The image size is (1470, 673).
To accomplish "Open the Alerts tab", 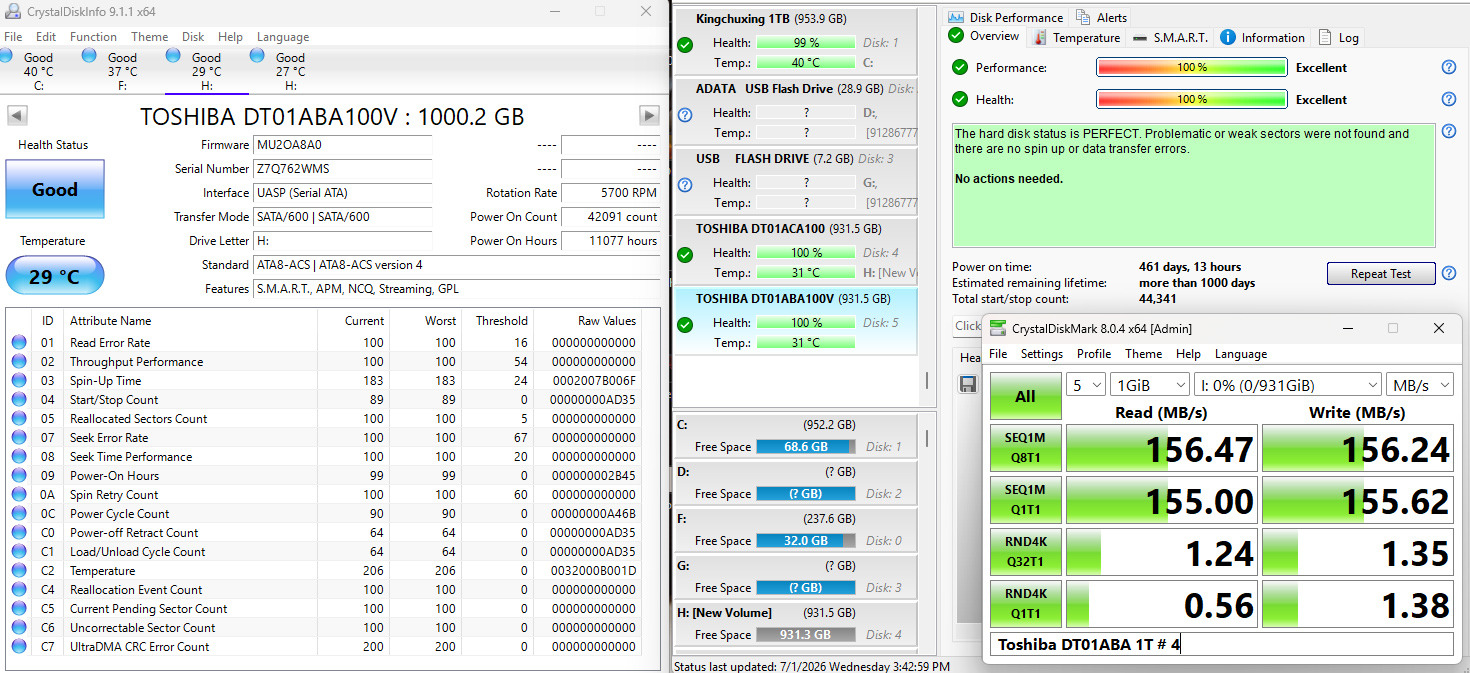I will click(x=1101, y=17).
